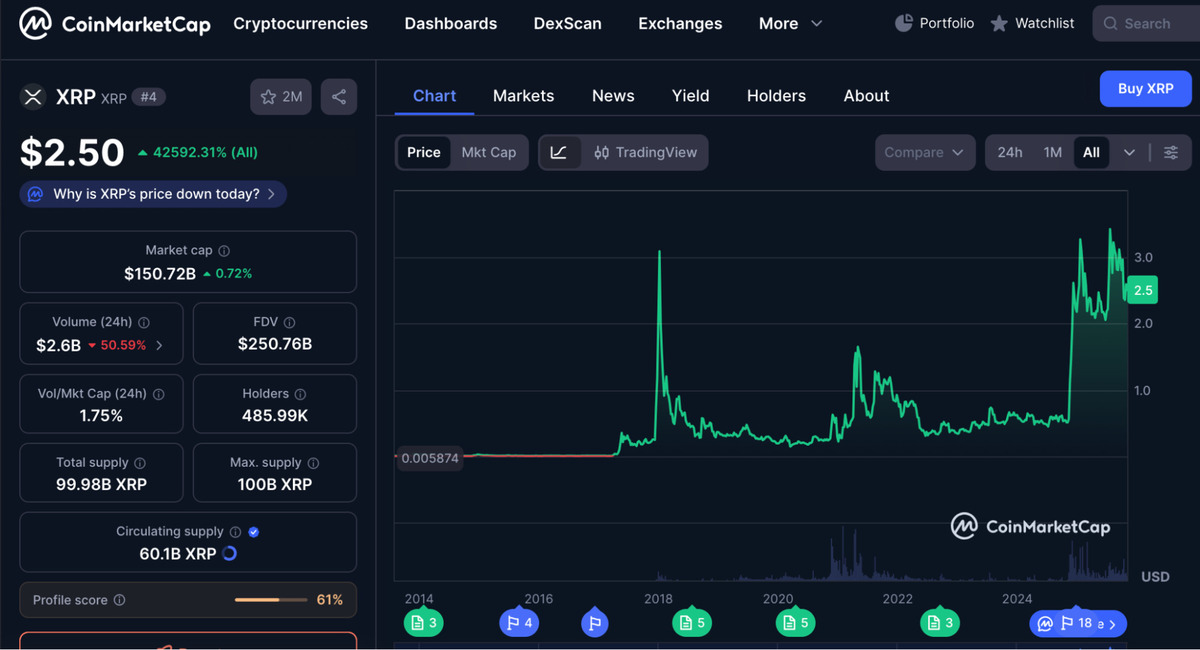Expand the More menu in navigation

(x=790, y=23)
